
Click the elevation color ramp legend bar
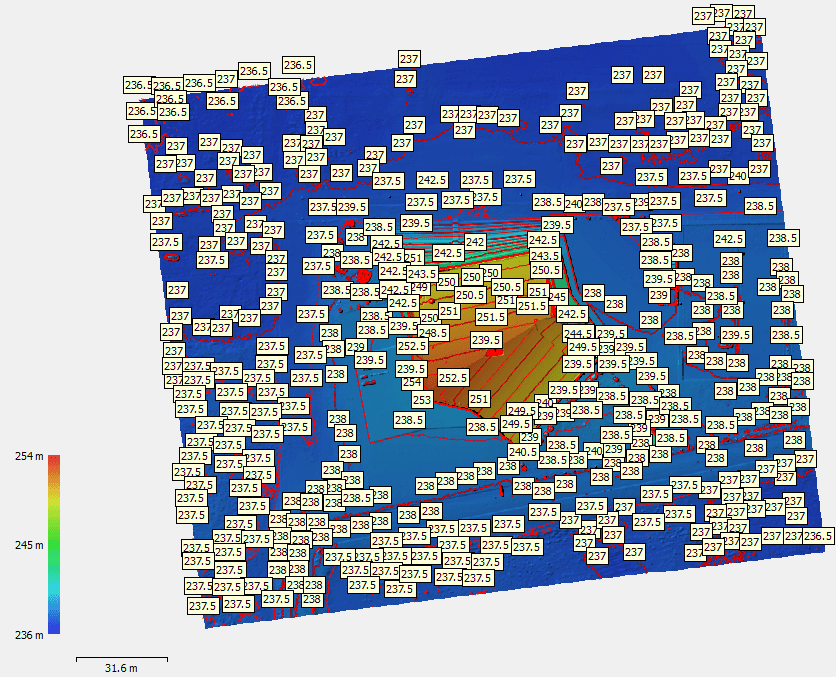click(55, 545)
